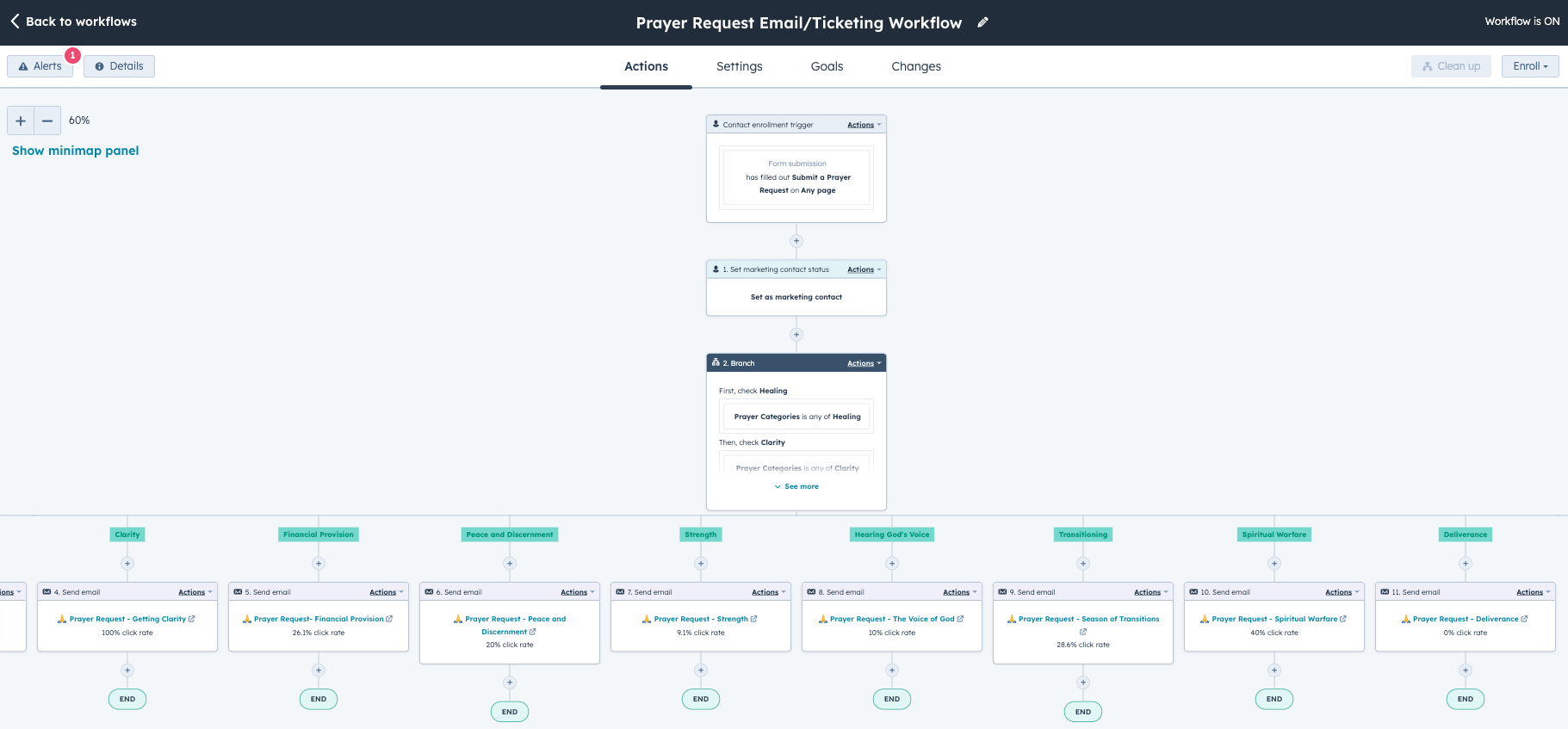Click the 60% zoom level text

(79, 120)
